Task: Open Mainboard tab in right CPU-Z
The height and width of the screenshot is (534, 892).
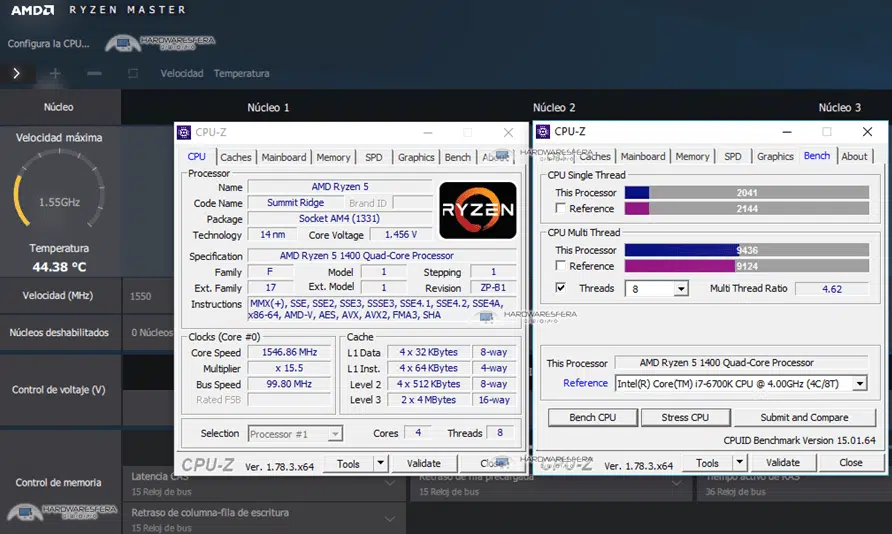Action: pyautogui.click(x=643, y=156)
